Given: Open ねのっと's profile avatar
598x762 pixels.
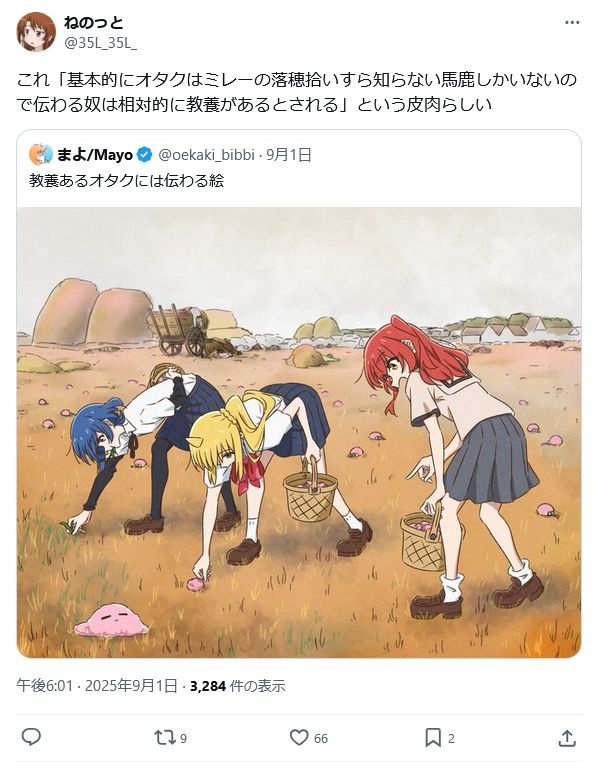Looking at the screenshot, I should coord(36,32).
